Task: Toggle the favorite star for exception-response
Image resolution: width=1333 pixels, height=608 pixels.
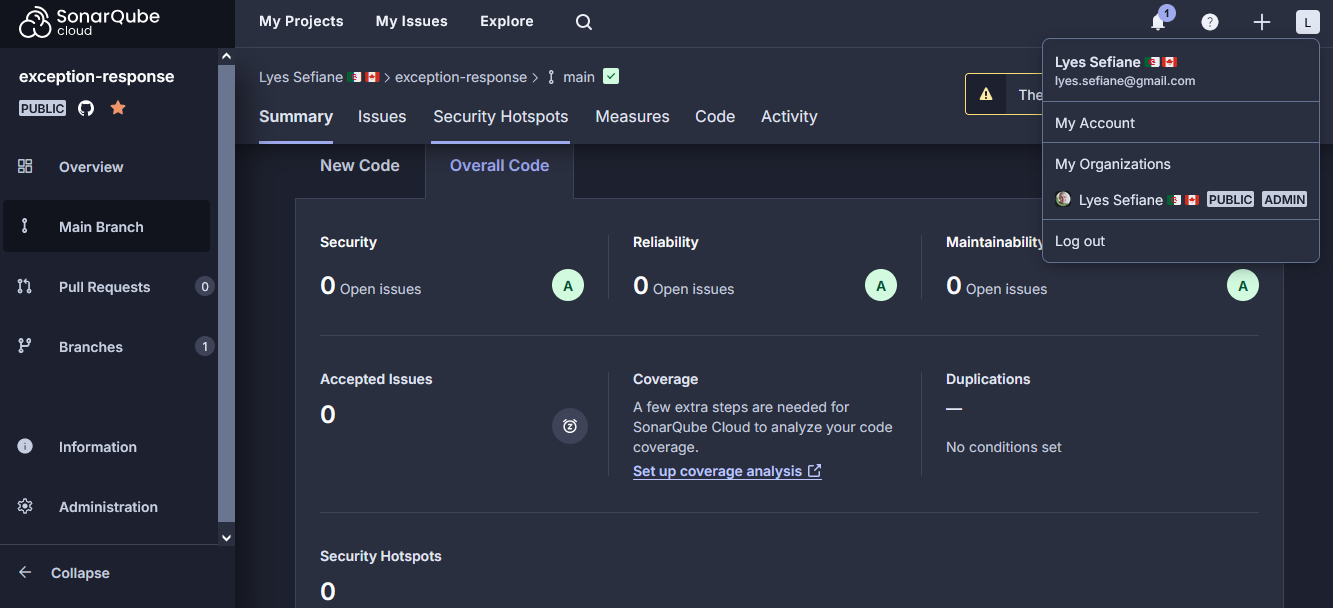Action: 118,107
